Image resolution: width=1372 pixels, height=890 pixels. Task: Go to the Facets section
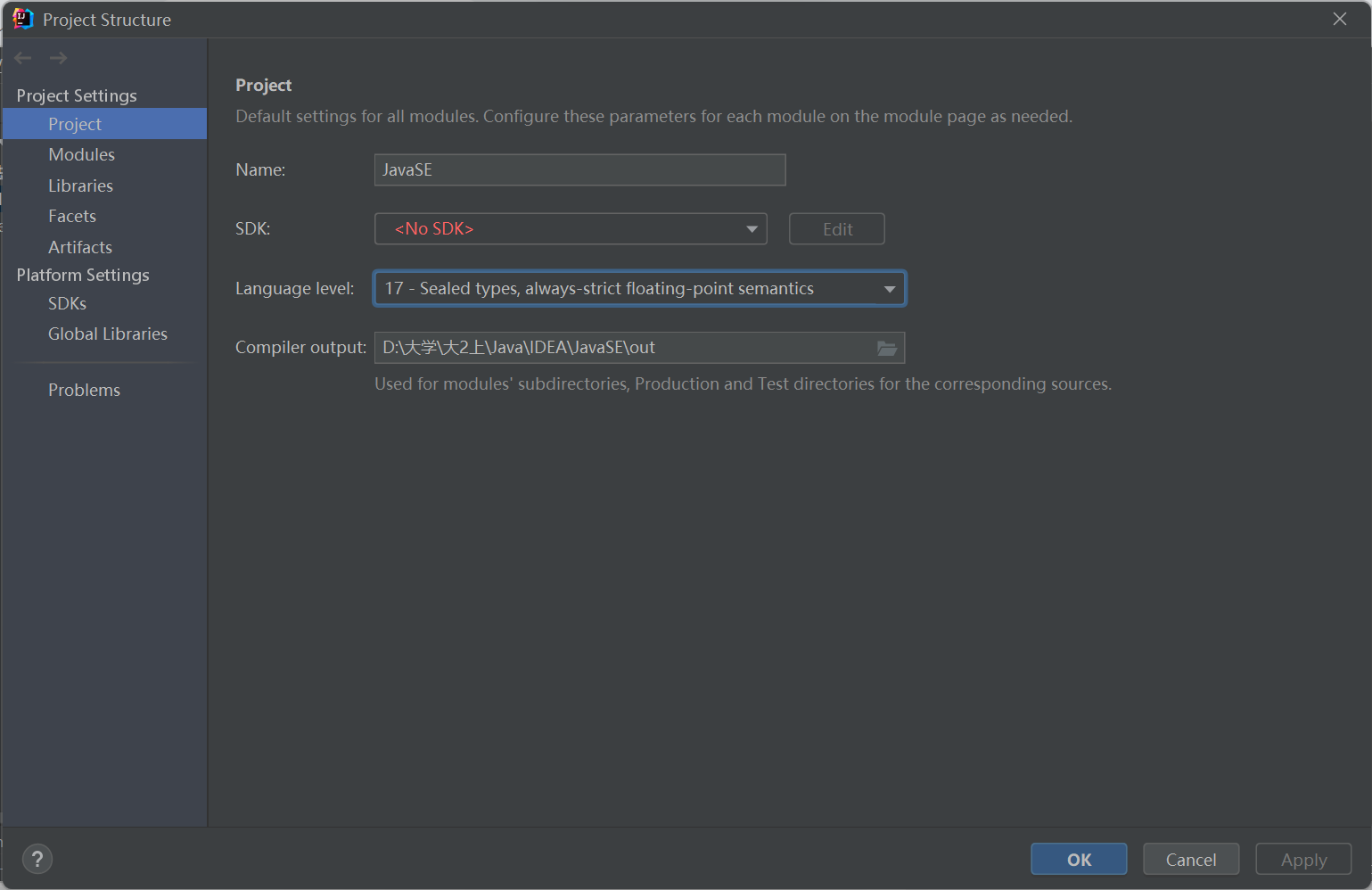coord(72,216)
